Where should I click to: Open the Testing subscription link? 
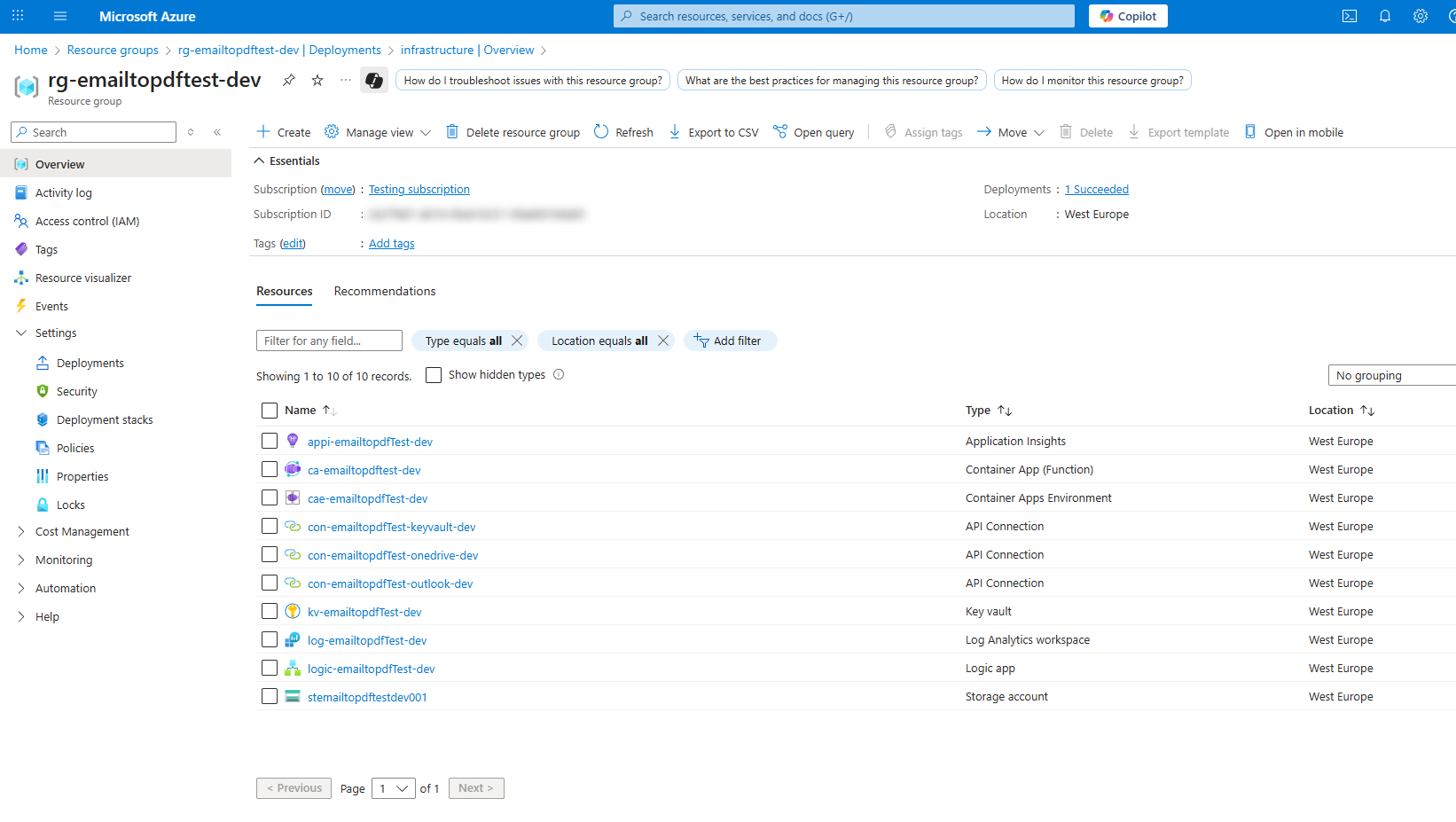419,189
